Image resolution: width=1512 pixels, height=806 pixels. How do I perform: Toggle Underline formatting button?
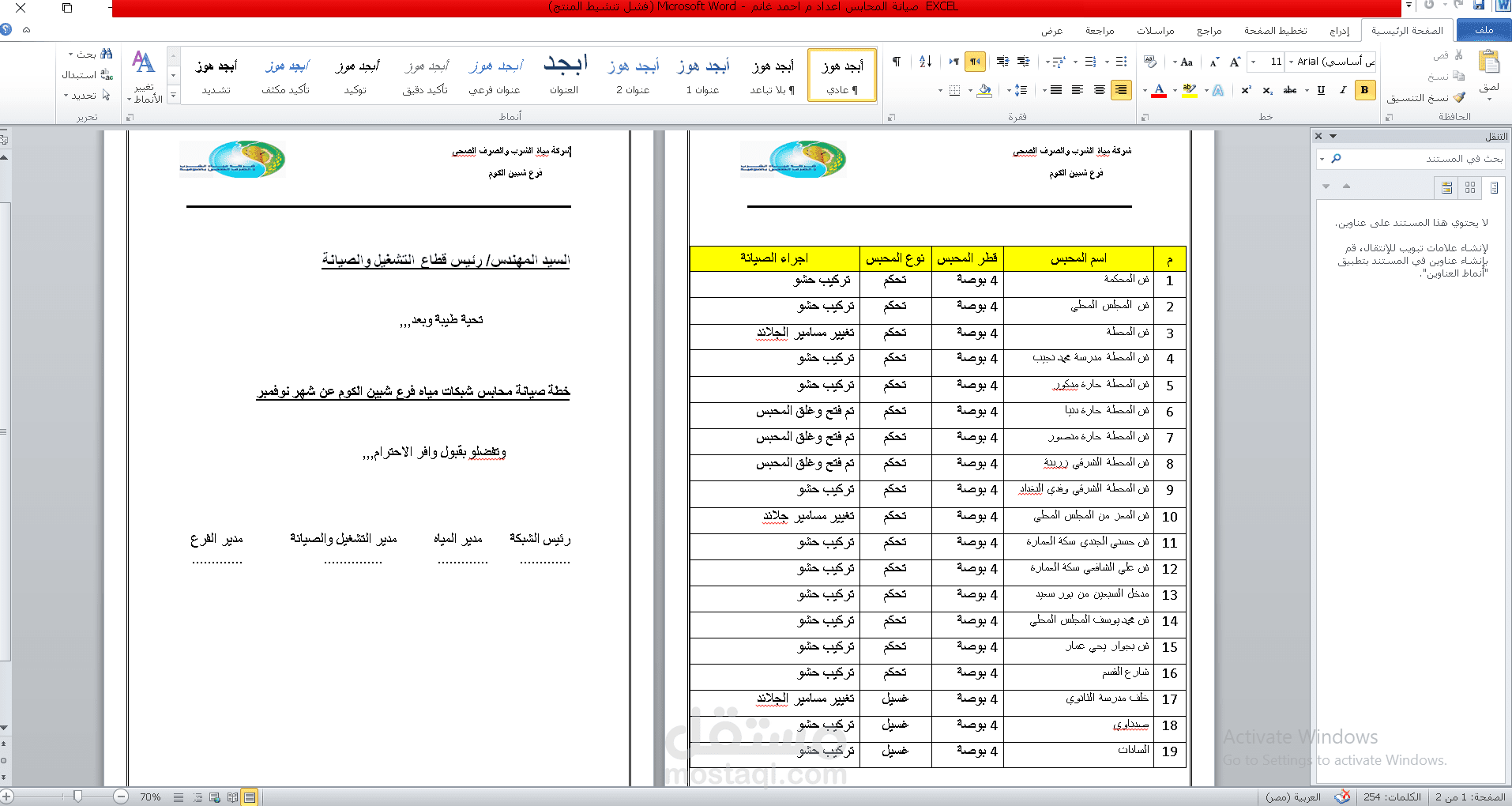click(x=1321, y=90)
